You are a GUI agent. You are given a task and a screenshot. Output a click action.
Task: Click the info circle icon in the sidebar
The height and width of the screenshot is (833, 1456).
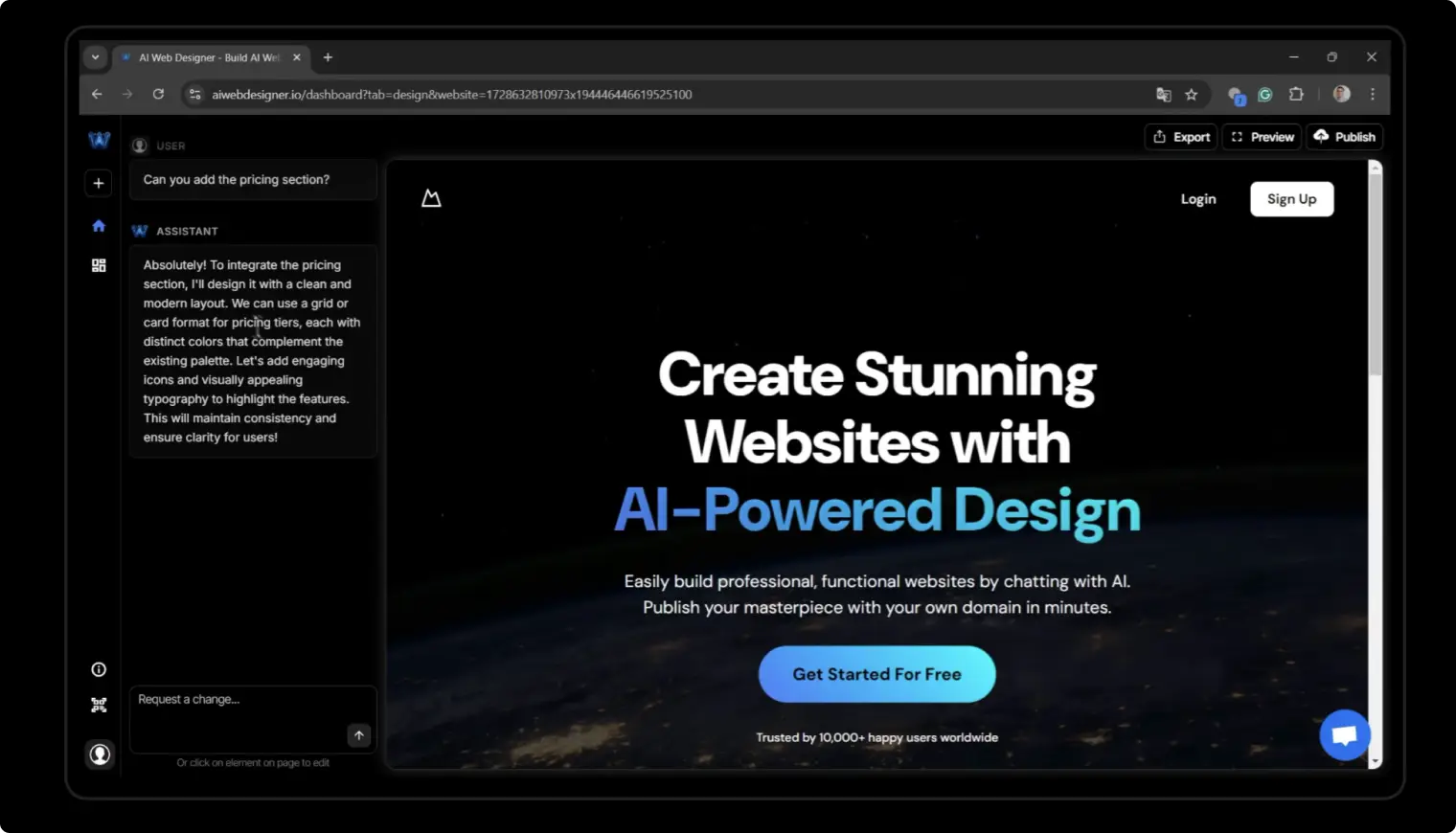[x=99, y=669]
